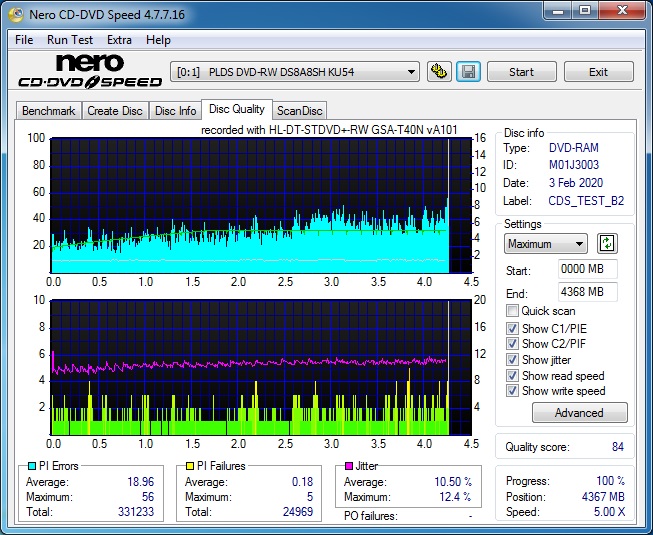Click the save floppy disk icon
Screen dimensions: 653x535
tap(468, 72)
